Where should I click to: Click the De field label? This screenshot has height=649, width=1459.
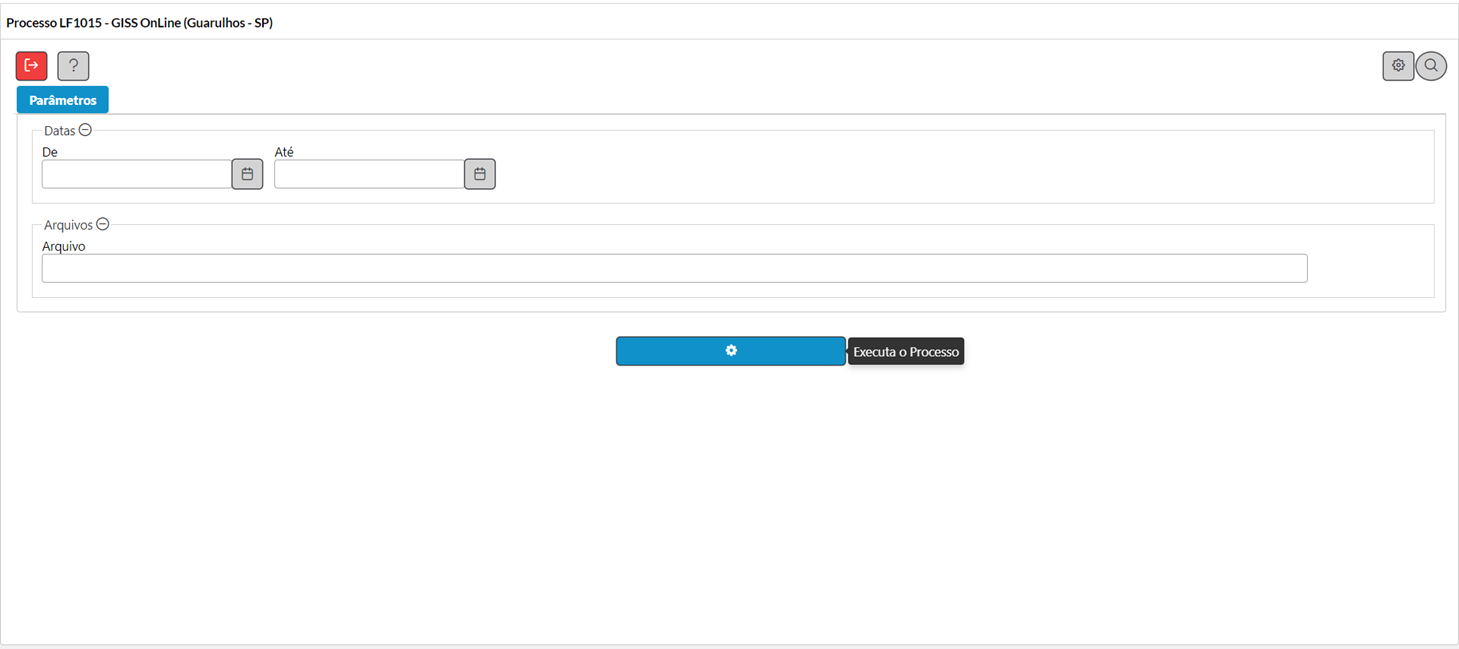tap(50, 152)
